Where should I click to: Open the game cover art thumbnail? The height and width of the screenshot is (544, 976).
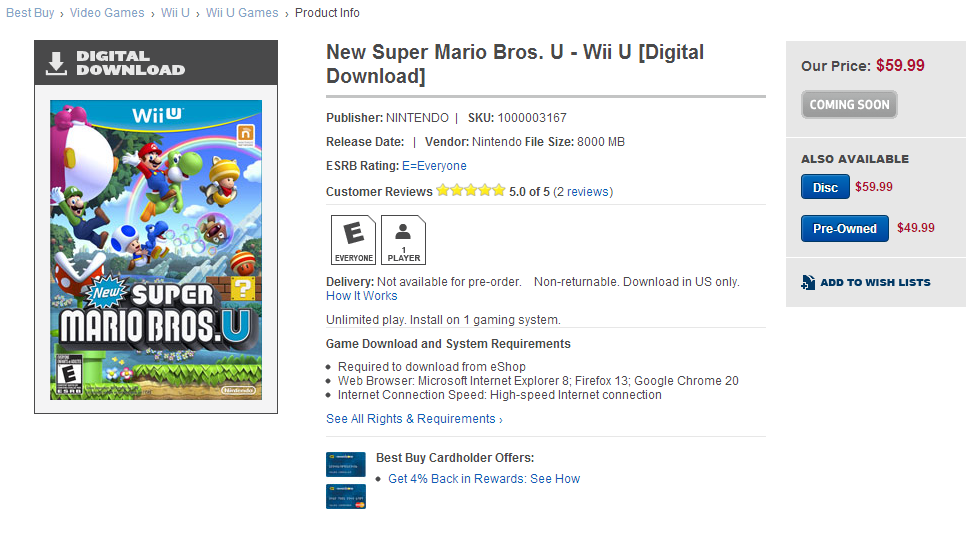click(156, 250)
